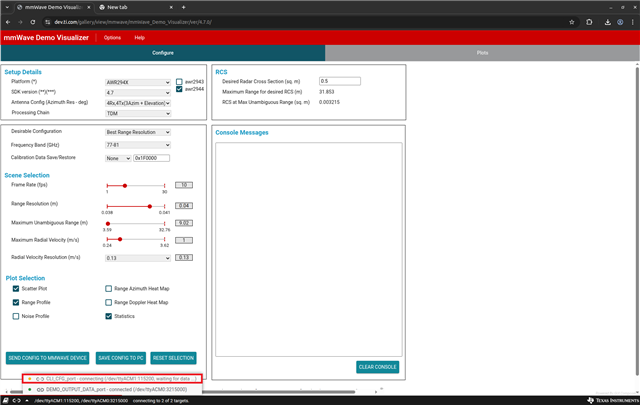Screen dimensions: 640x405
Task: Click the Frame Rate slider handle
Action: point(125,186)
